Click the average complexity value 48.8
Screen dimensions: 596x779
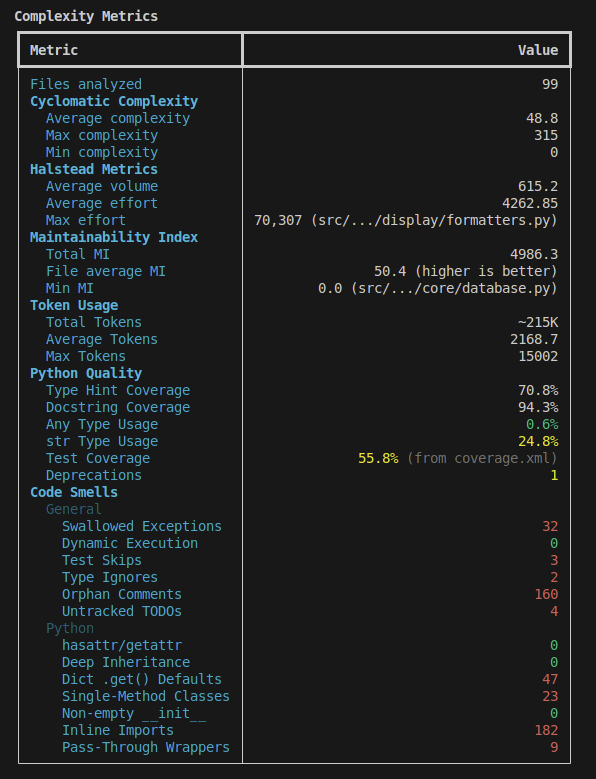(542, 118)
